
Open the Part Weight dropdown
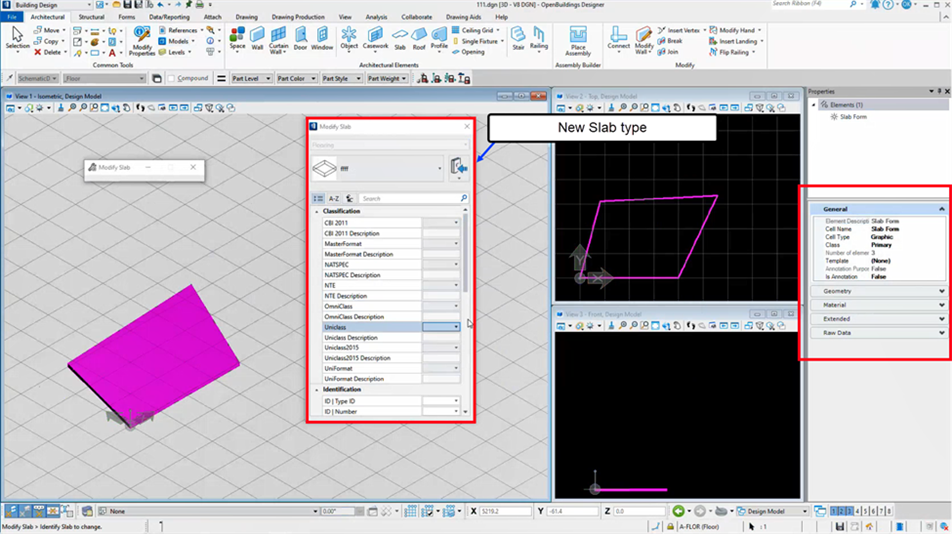click(387, 78)
